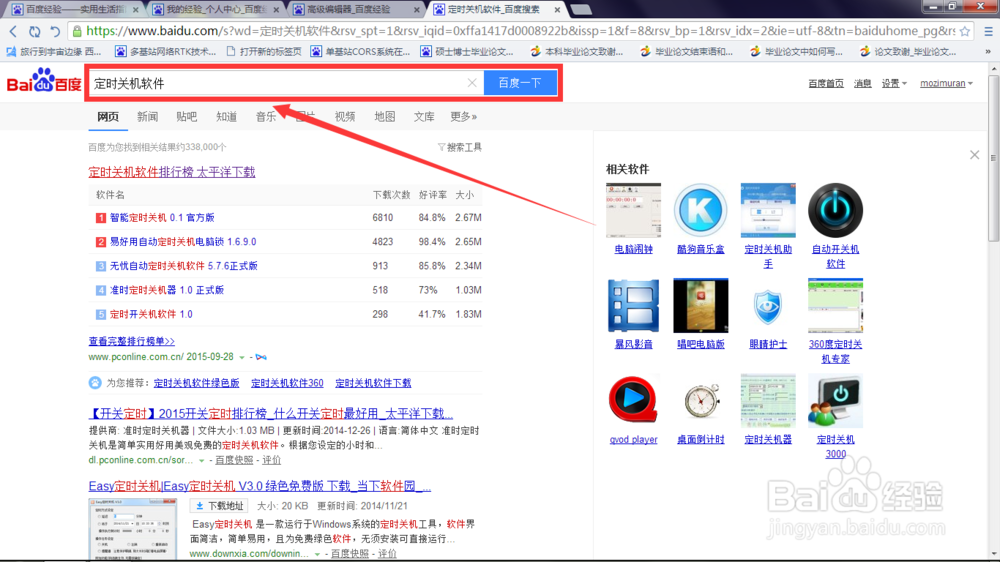1000x562 pixels.
Task: Close the 定时关机软件_百度搜索 tab
Action: click(557, 10)
